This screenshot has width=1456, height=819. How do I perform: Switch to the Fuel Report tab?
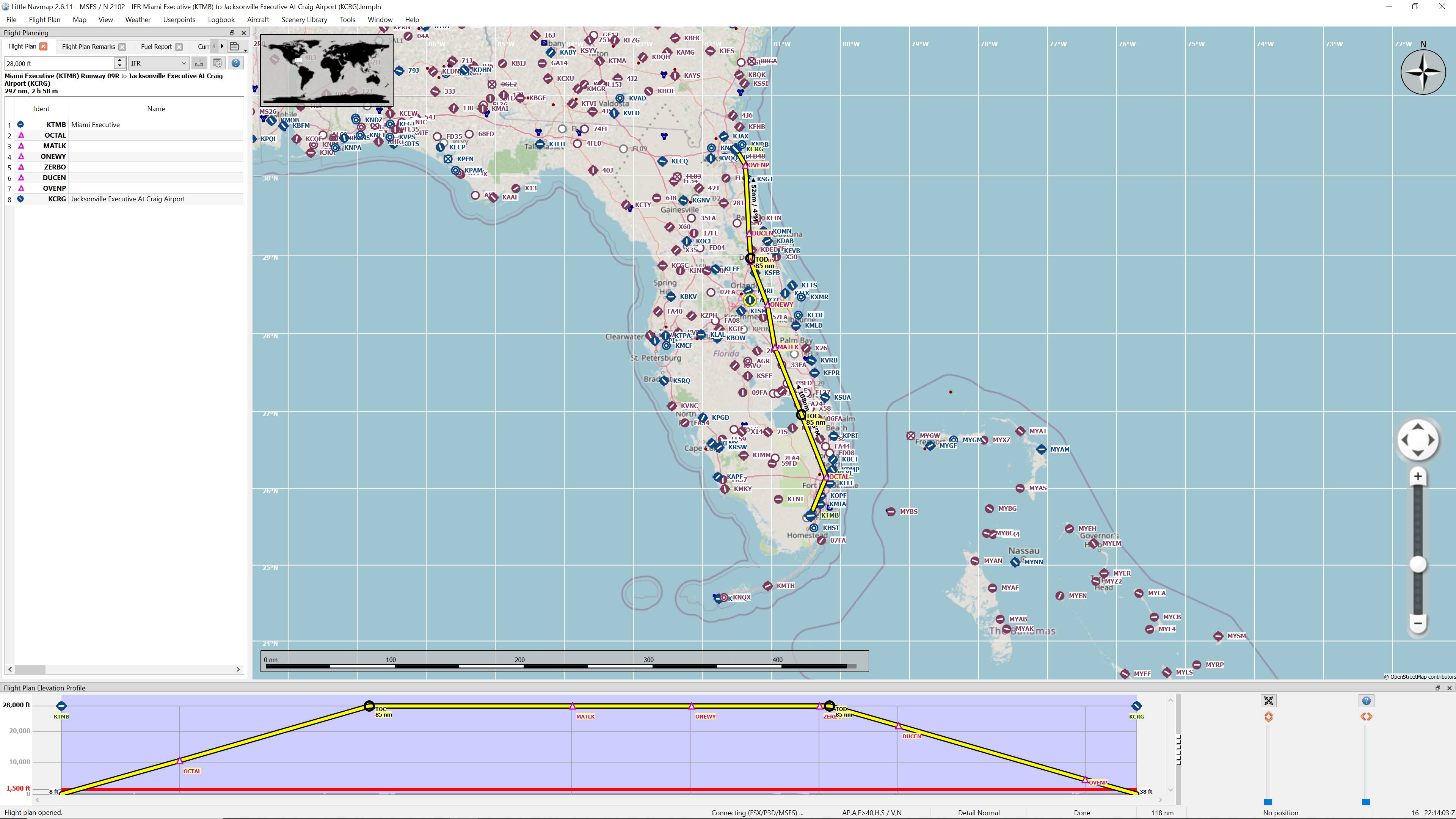coord(156,47)
